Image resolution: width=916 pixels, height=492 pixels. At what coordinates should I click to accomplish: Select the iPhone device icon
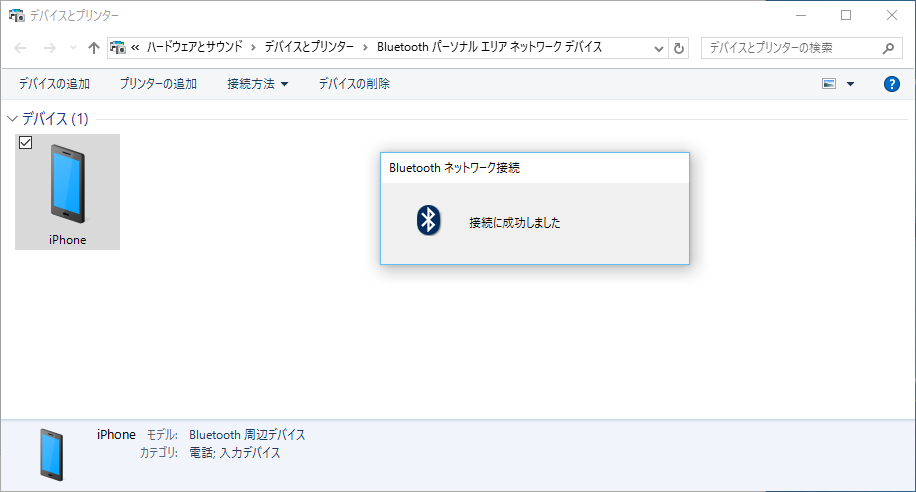(67, 184)
